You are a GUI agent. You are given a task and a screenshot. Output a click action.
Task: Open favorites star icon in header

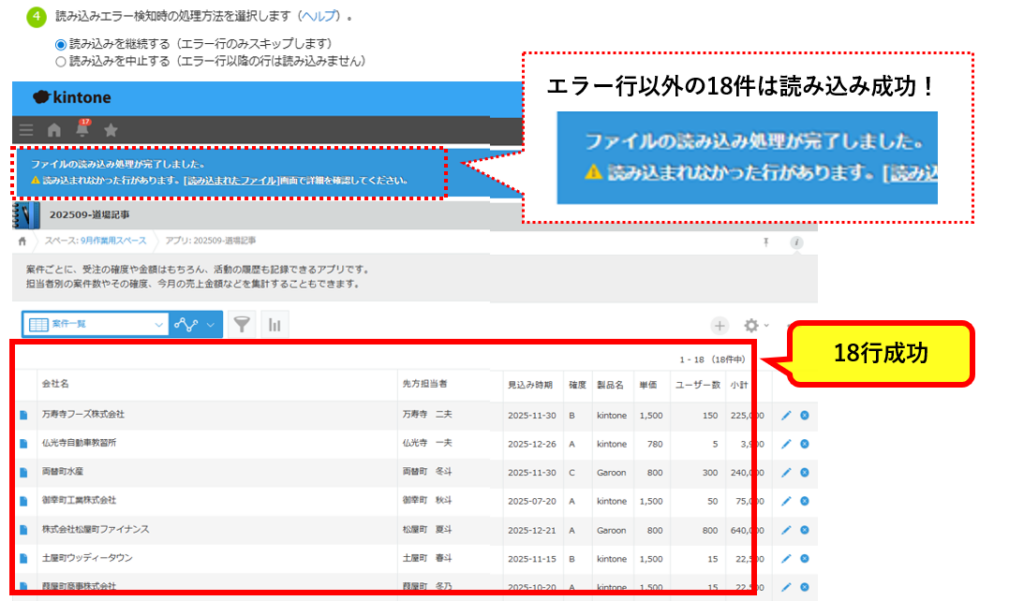point(111,130)
